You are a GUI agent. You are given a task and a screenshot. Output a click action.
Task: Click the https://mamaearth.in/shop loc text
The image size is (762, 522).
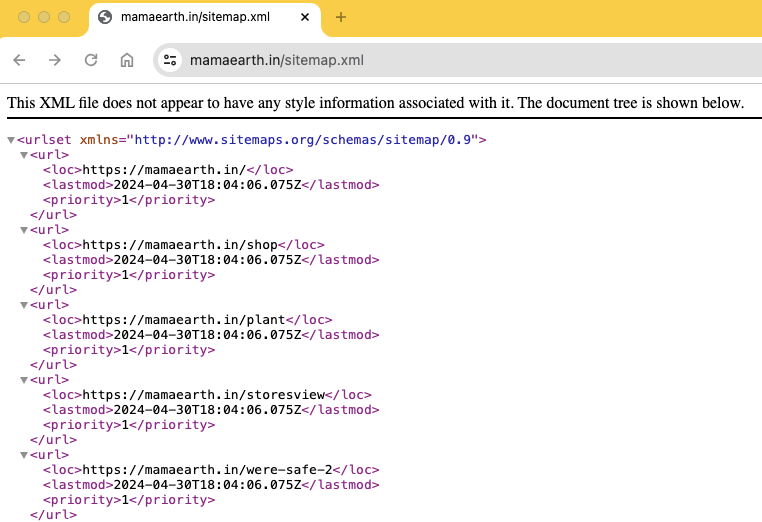pyautogui.click(x=179, y=245)
